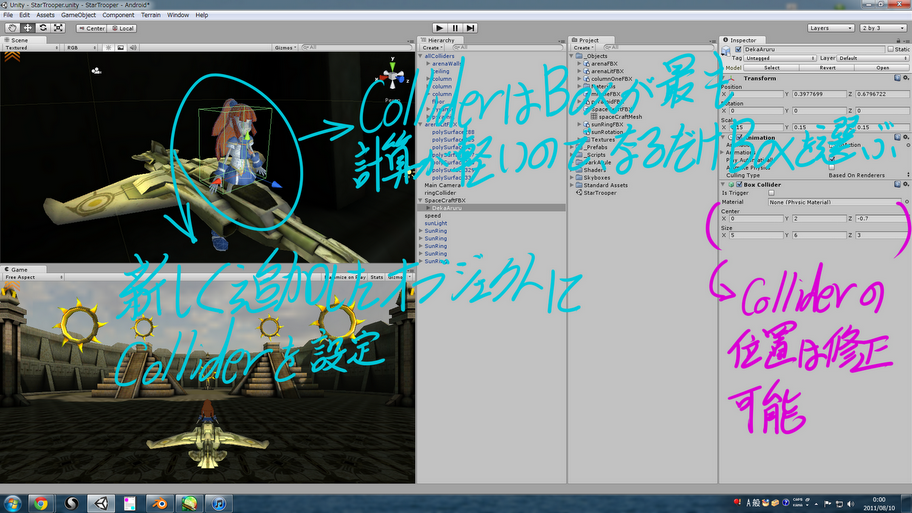
Task: Open the Gizmos dropdown in Scene view
Action: 286,48
